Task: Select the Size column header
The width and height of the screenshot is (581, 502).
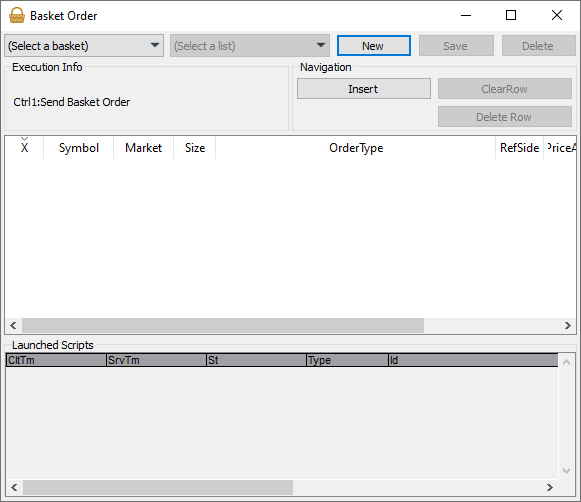Action: tap(195, 148)
